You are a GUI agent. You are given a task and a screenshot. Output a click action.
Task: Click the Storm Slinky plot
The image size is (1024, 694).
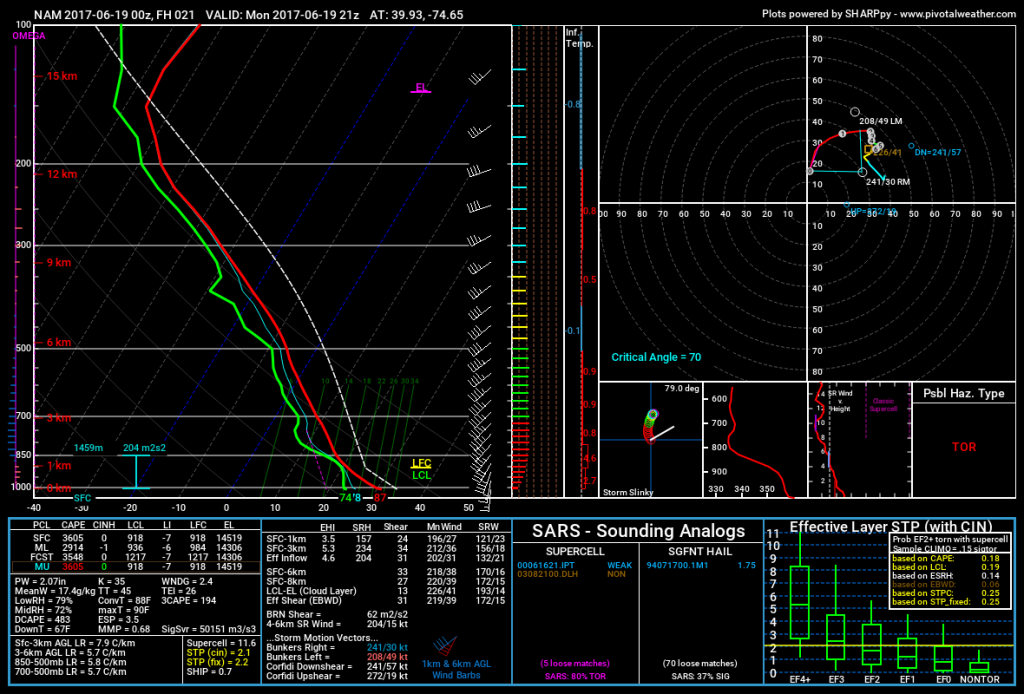click(x=651, y=441)
